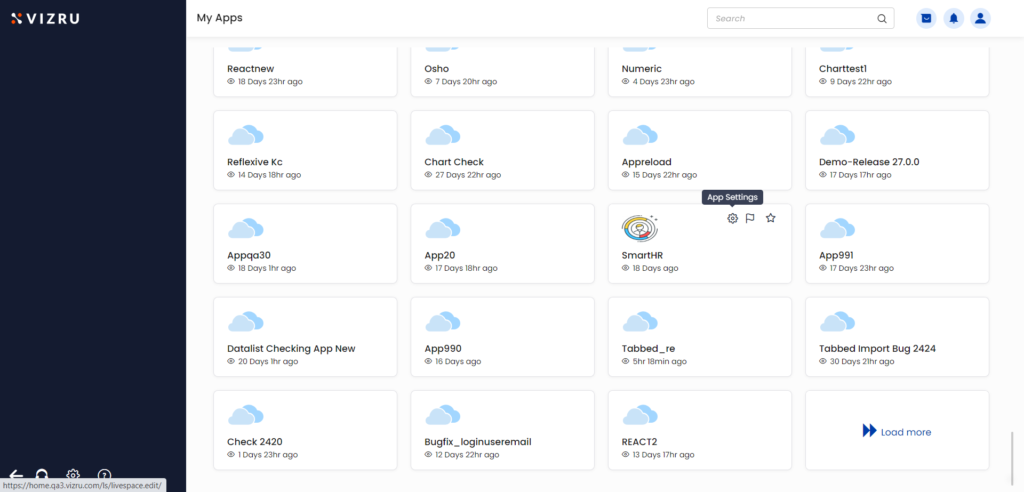Open Datalist Checking App New card

point(305,336)
